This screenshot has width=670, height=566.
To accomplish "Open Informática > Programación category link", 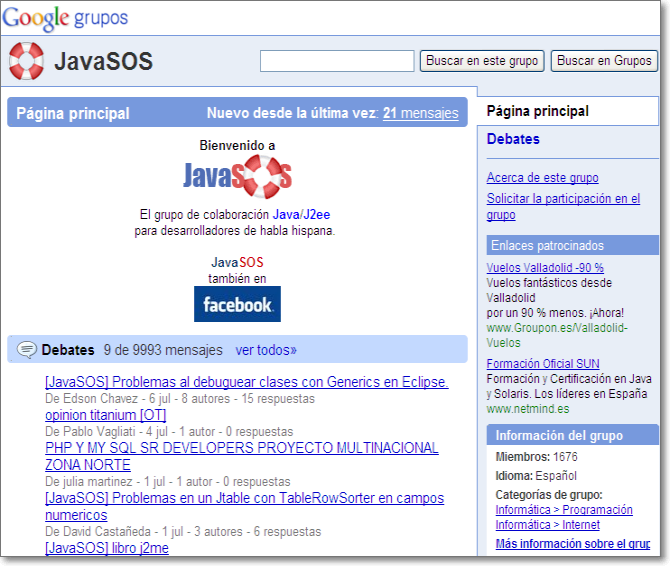I will coord(564,510).
